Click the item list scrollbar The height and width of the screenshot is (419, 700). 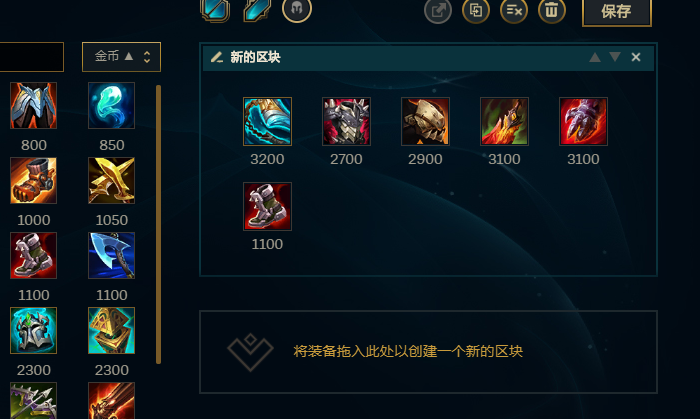[158, 224]
